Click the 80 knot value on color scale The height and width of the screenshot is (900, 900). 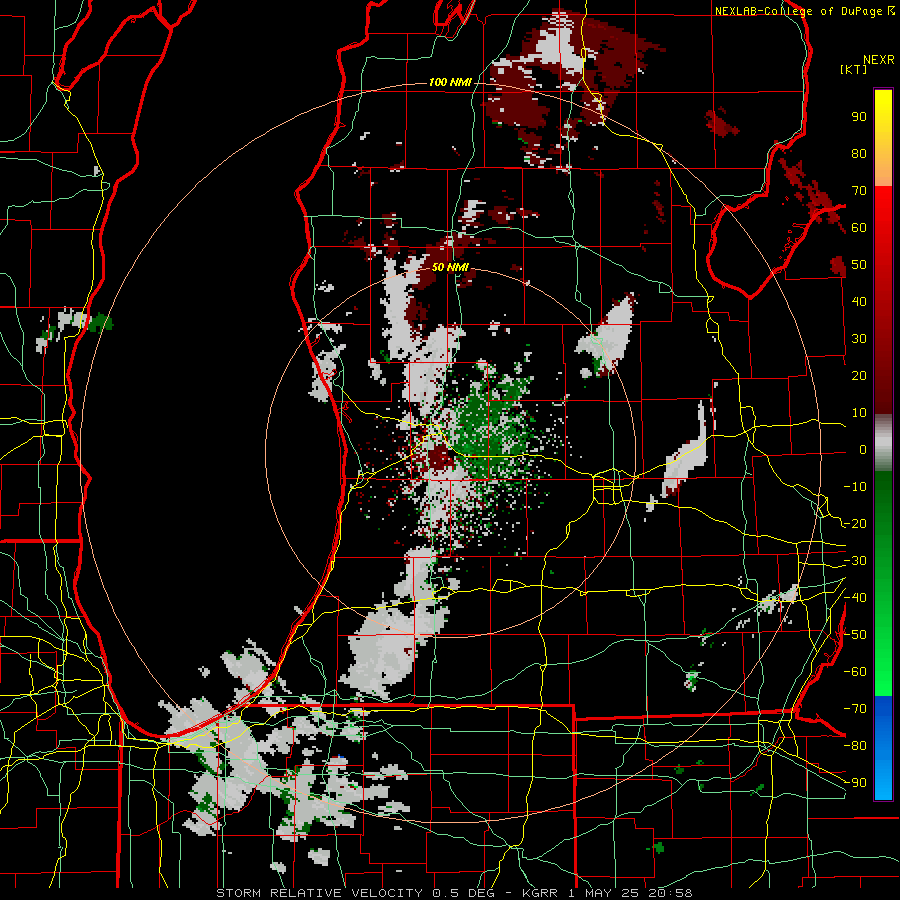tap(859, 154)
